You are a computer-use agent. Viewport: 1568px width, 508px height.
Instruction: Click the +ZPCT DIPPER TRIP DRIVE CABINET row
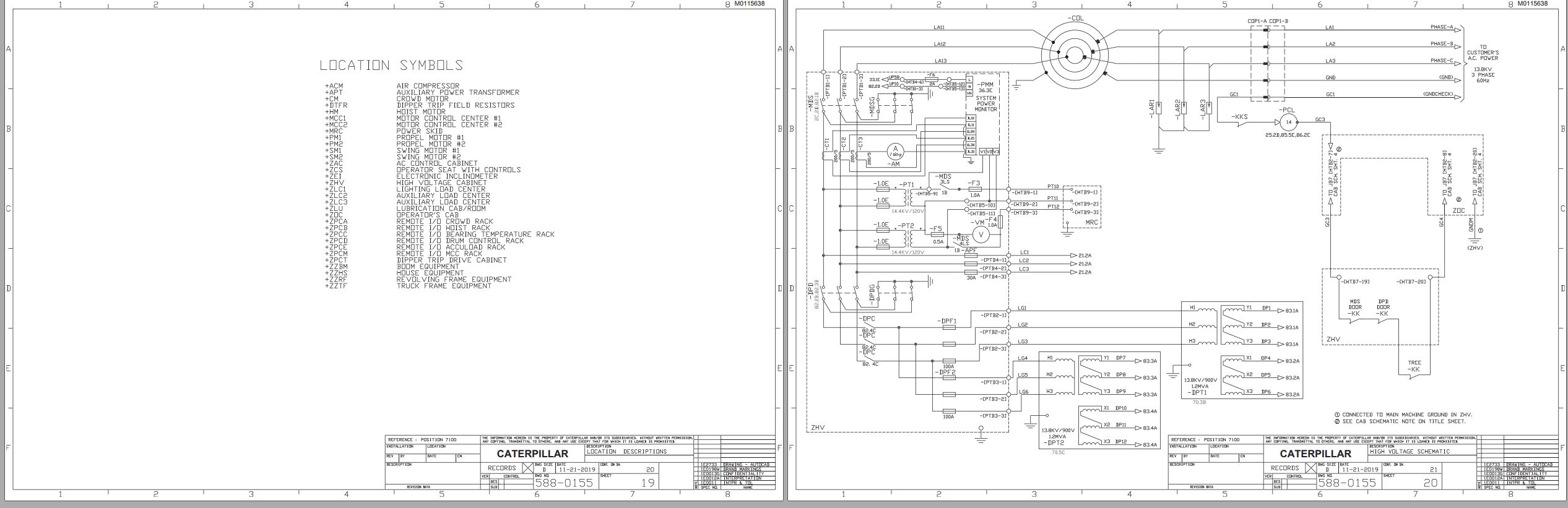[415, 260]
